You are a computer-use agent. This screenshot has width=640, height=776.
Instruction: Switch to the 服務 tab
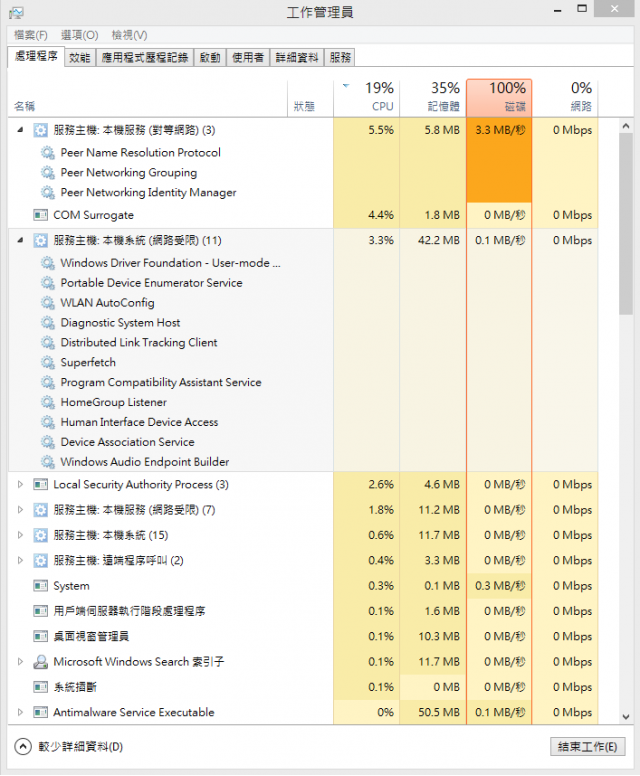(340, 57)
